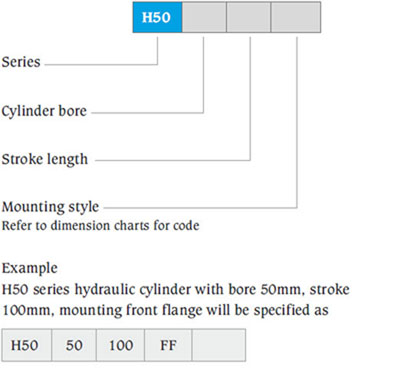
Task: Click the Stroke length label
Action: tap(45, 159)
